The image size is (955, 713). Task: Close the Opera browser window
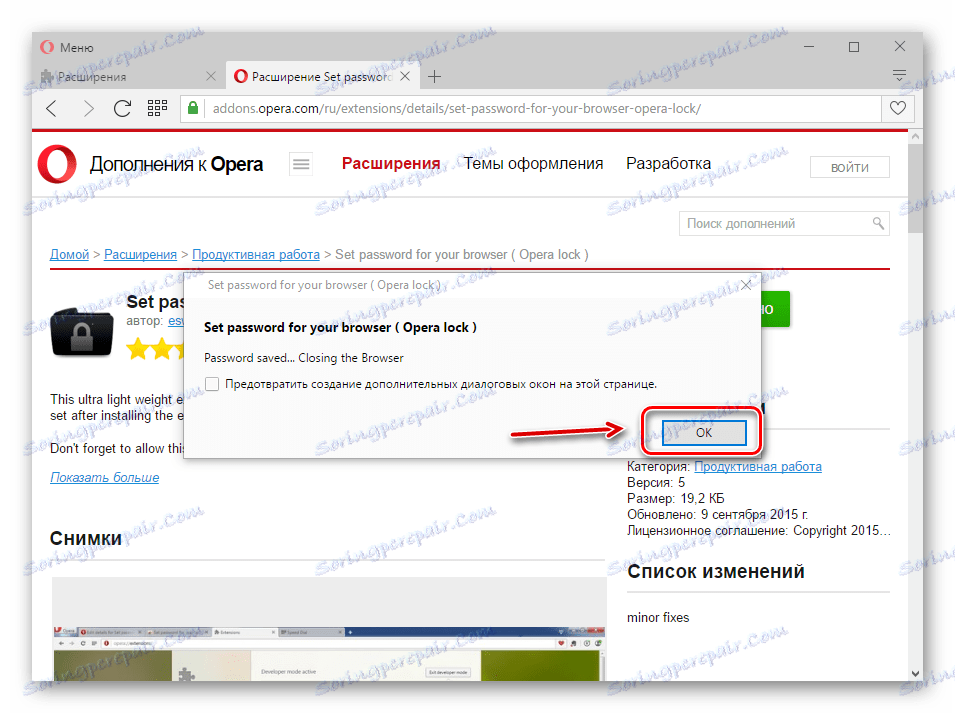point(900,46)
